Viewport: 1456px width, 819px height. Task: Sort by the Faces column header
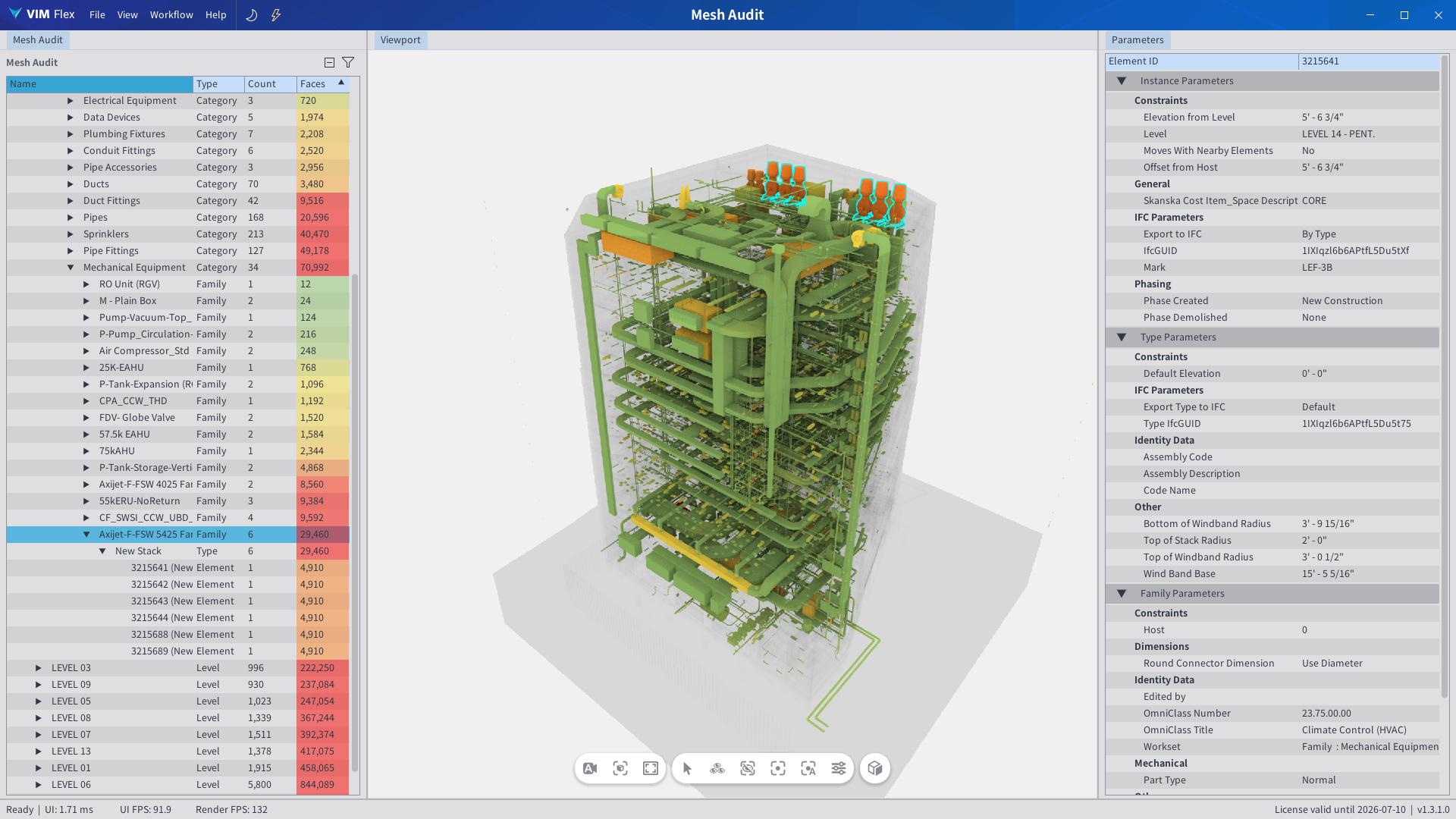(312, 83)
